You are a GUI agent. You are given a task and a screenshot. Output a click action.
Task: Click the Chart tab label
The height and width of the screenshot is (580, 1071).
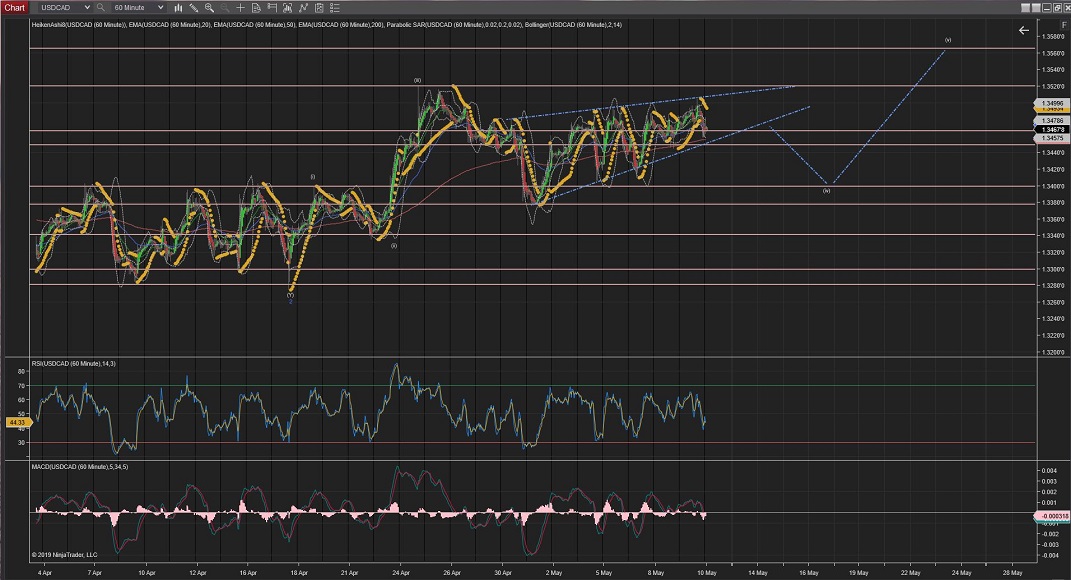(14, 7)
